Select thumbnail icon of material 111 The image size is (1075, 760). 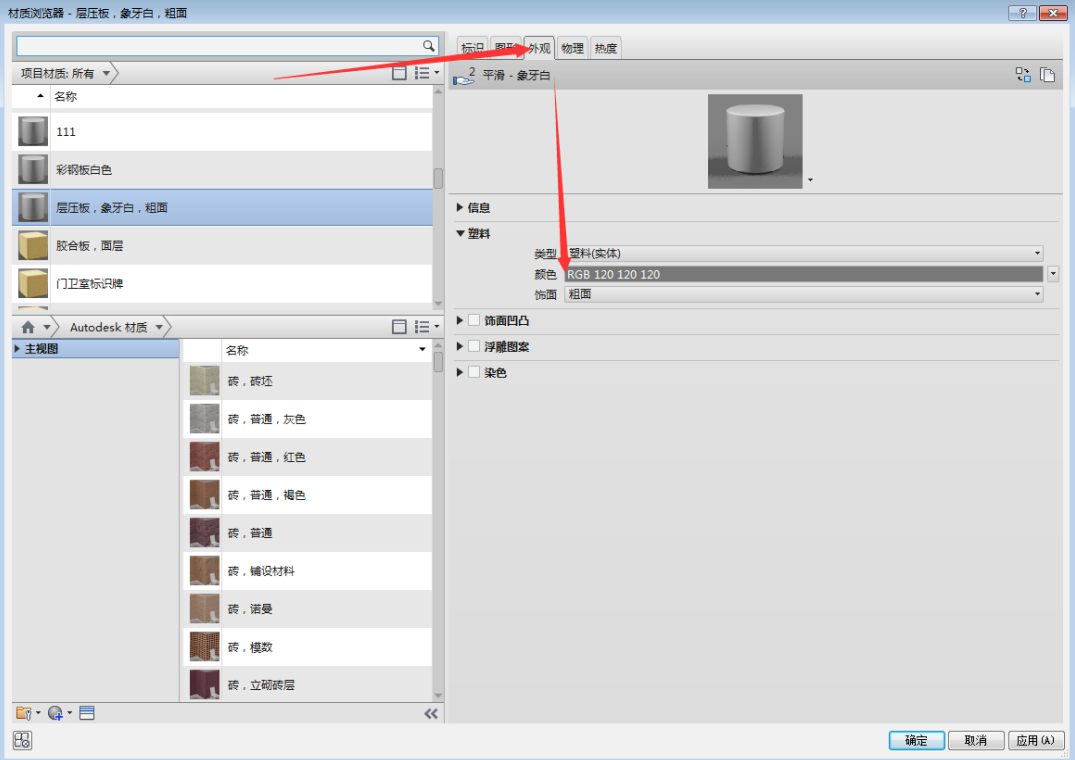[x=33, y=132]
